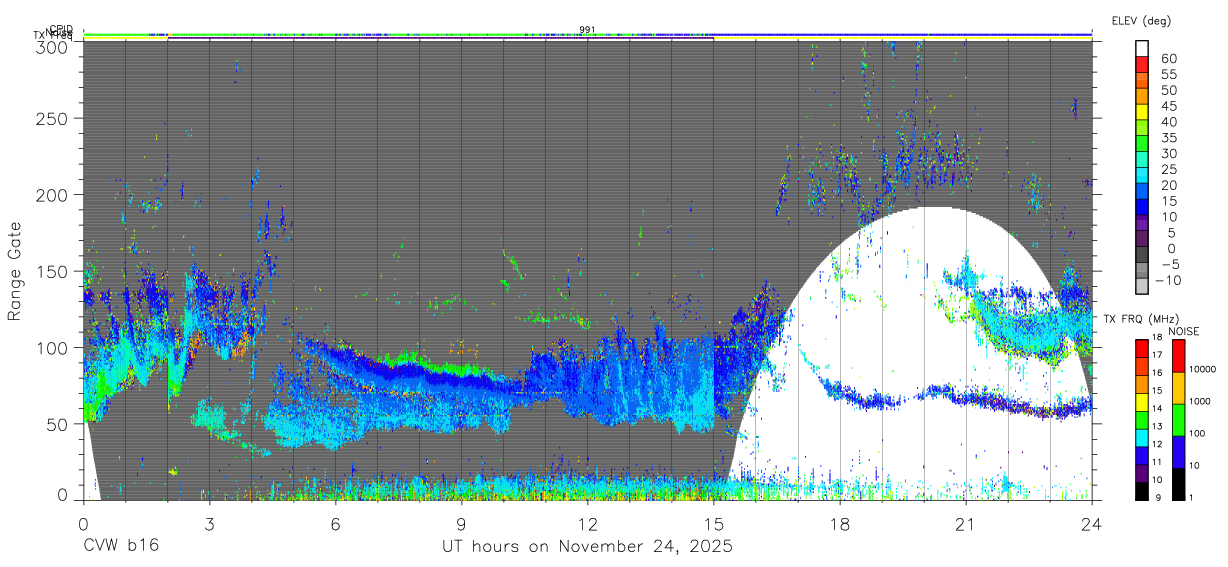Click the red 55–60 swatch on ELEV scale
This screenshot has width=1228, height=567.
(1143, 64)
